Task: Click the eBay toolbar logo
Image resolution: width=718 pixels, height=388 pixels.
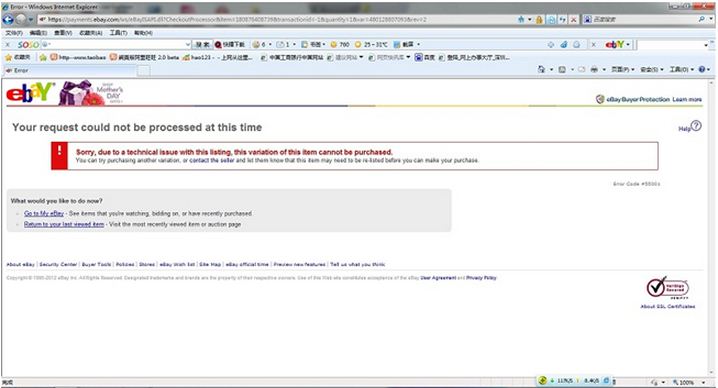Action: click(x=615, y=44)
